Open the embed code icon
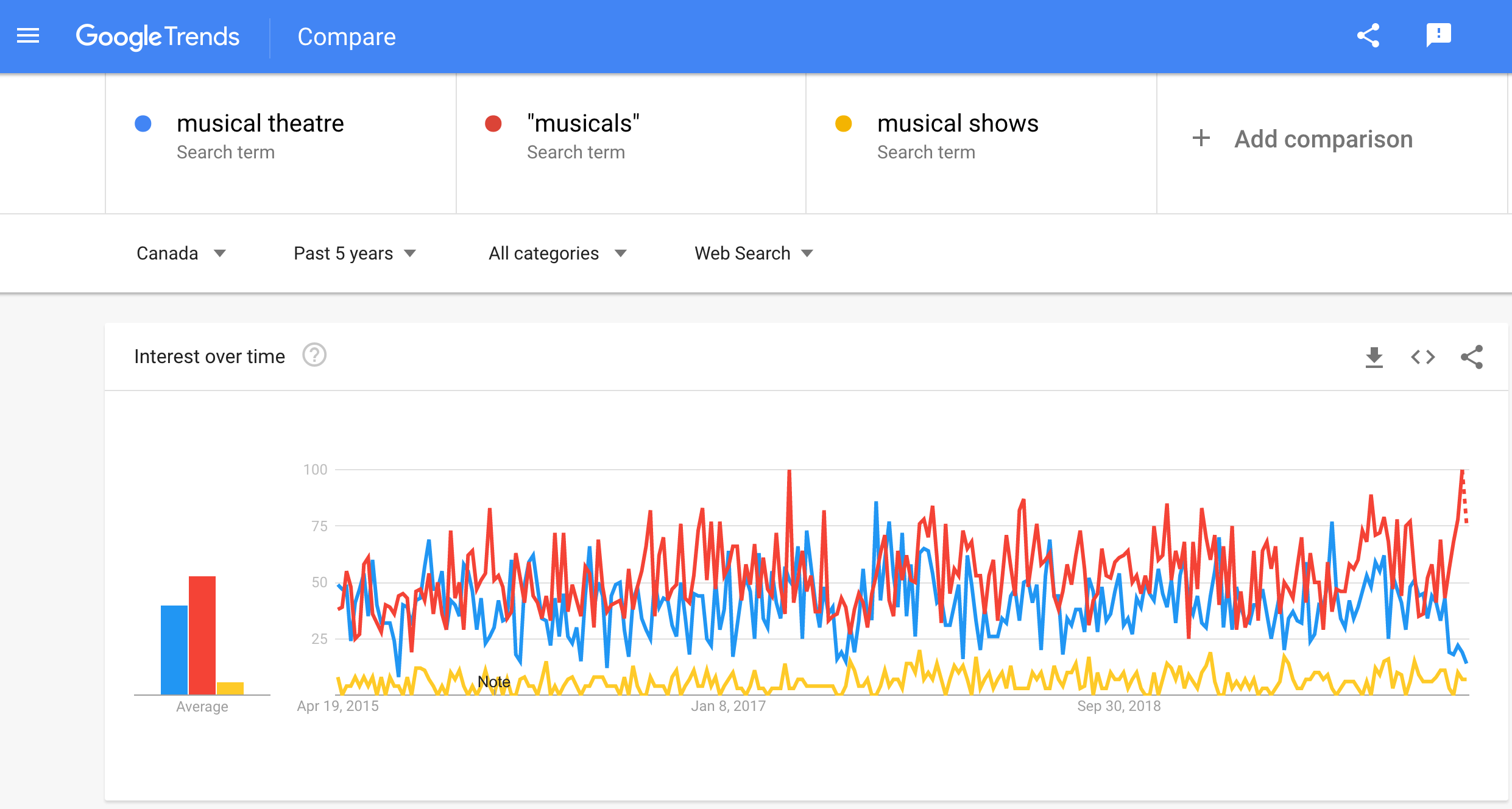 pos(1423,357)
